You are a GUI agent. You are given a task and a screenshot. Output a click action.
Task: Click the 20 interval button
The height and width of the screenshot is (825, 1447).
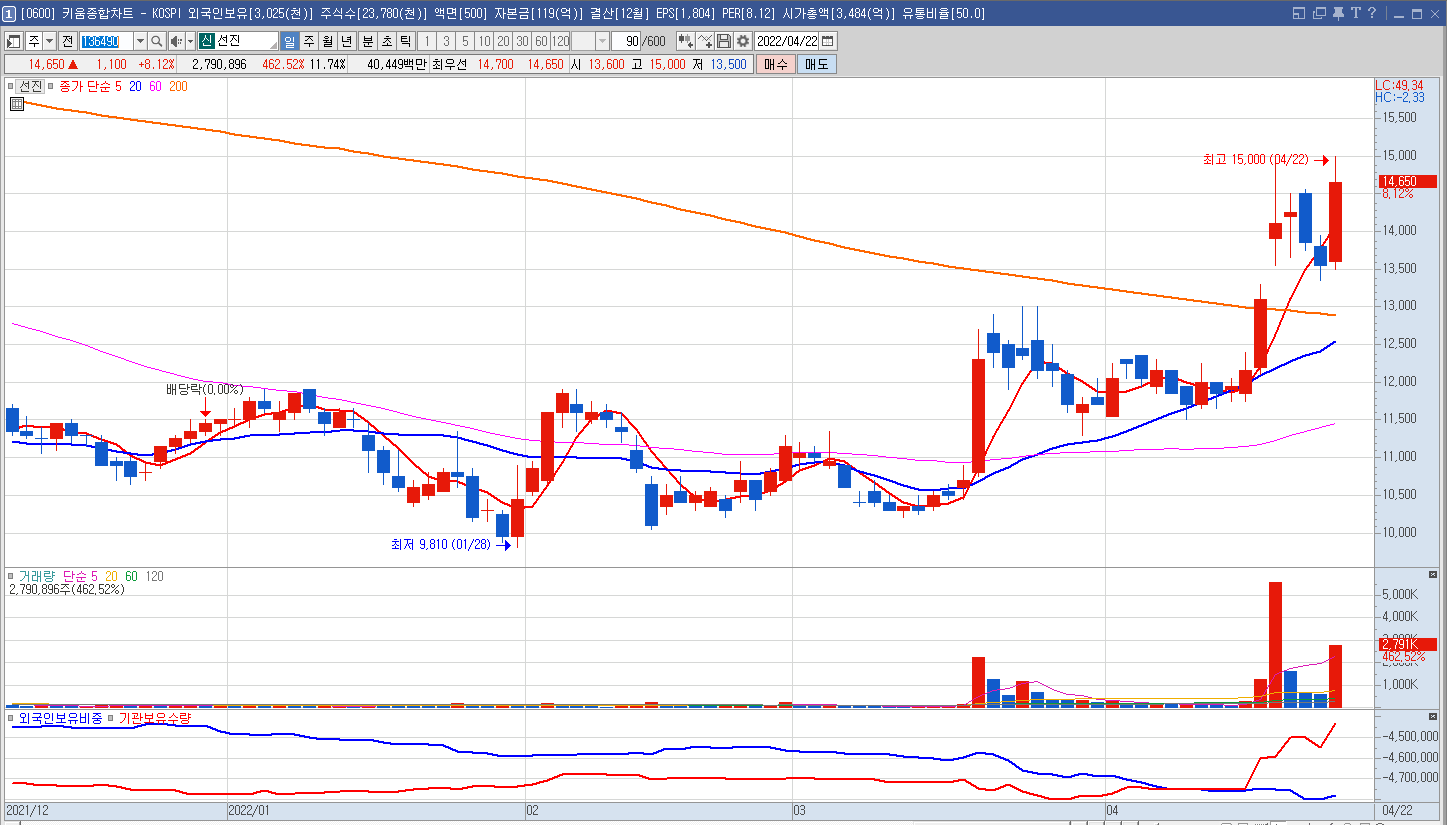click(503, 41)
